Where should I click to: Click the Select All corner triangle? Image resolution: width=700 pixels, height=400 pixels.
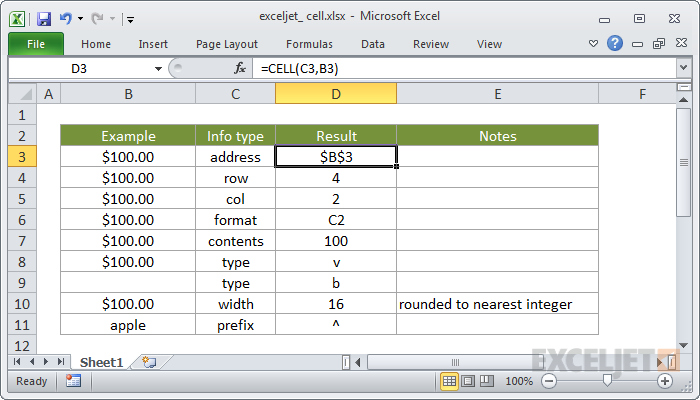click(23, 94)
